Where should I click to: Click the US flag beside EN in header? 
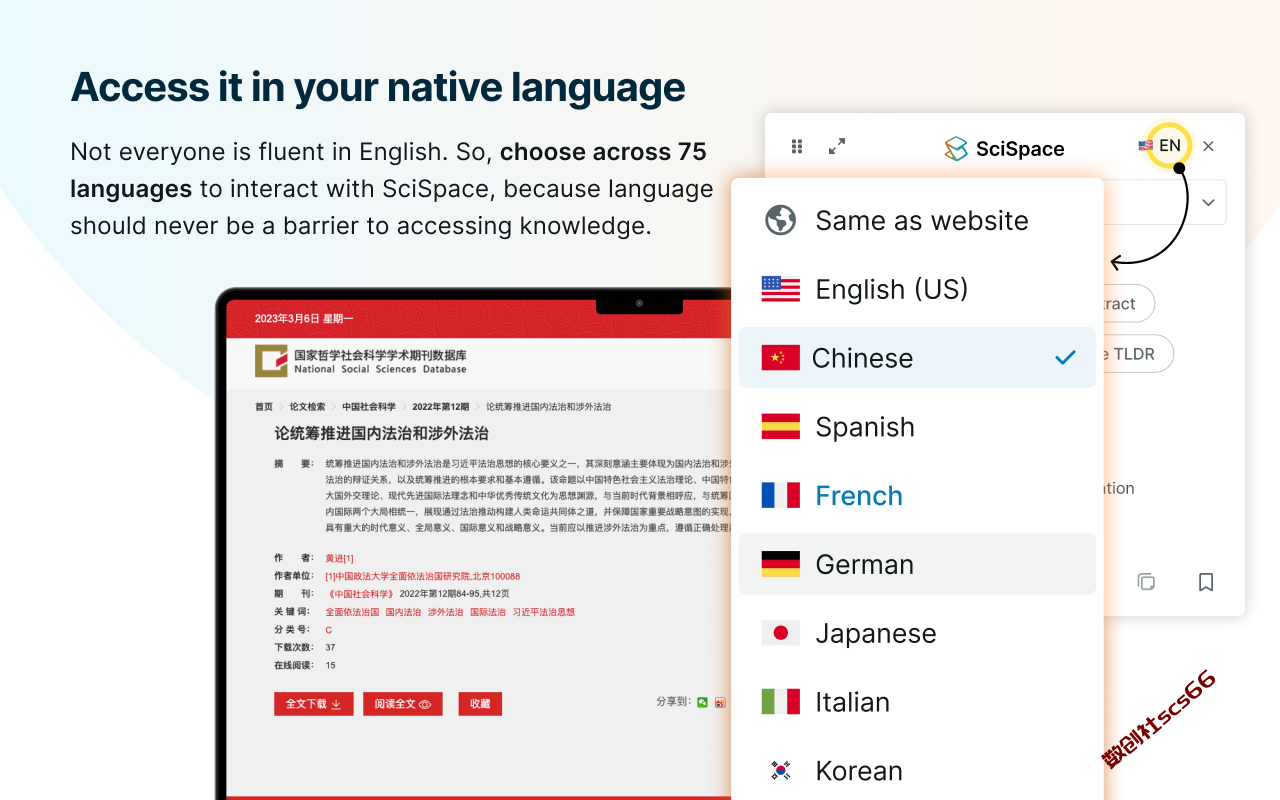pyautogui.click(x=1146, y=146)
